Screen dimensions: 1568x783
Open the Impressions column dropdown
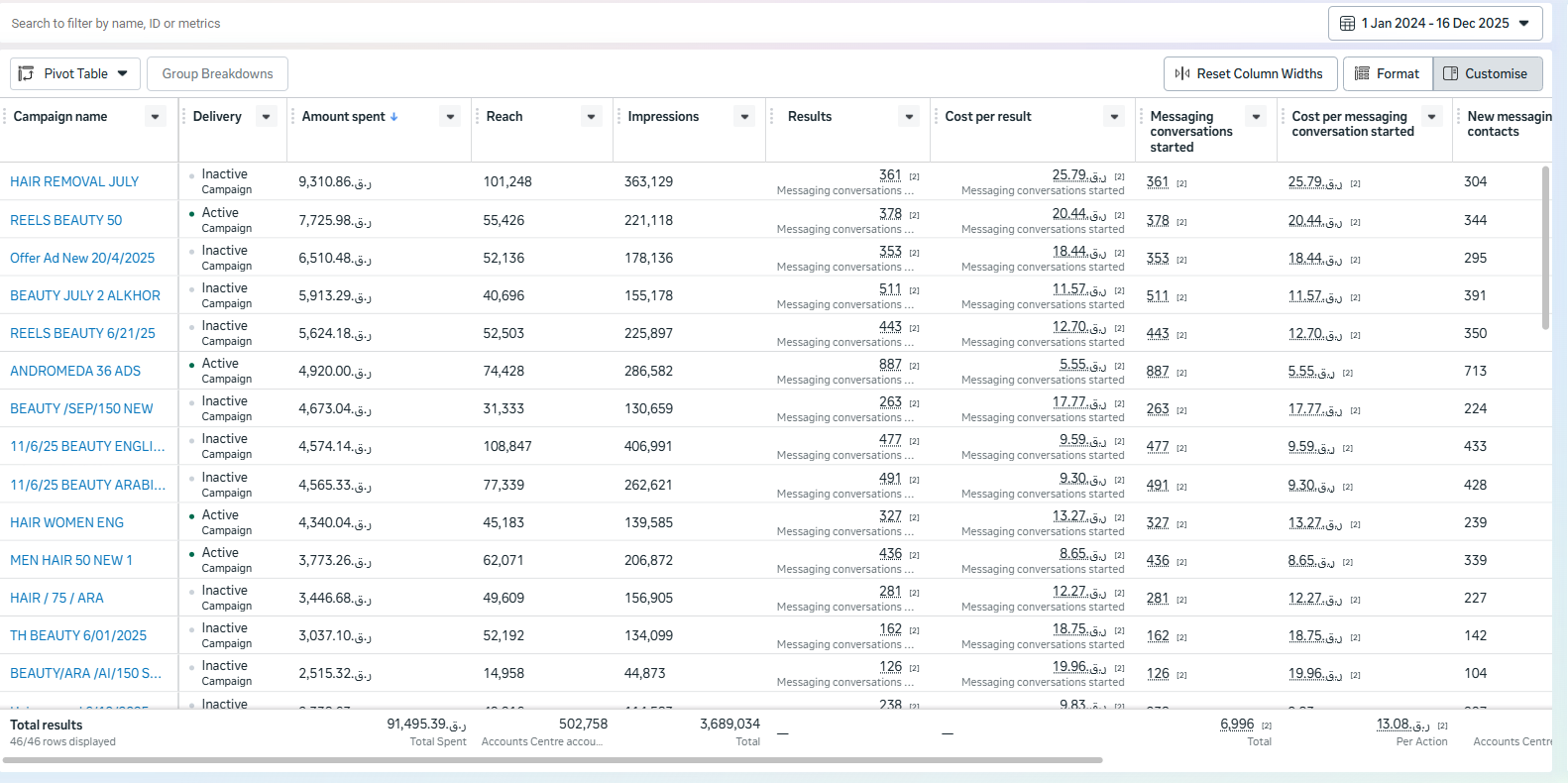pos(745,117)
